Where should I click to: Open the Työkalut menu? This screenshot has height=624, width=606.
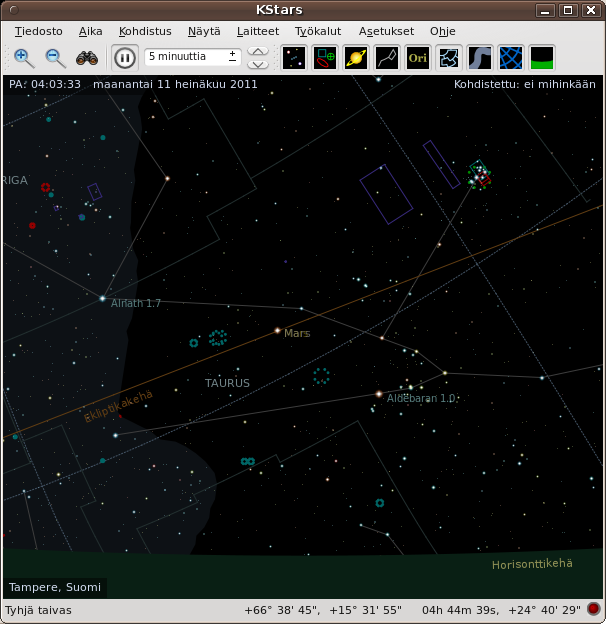tap(318, 31)
